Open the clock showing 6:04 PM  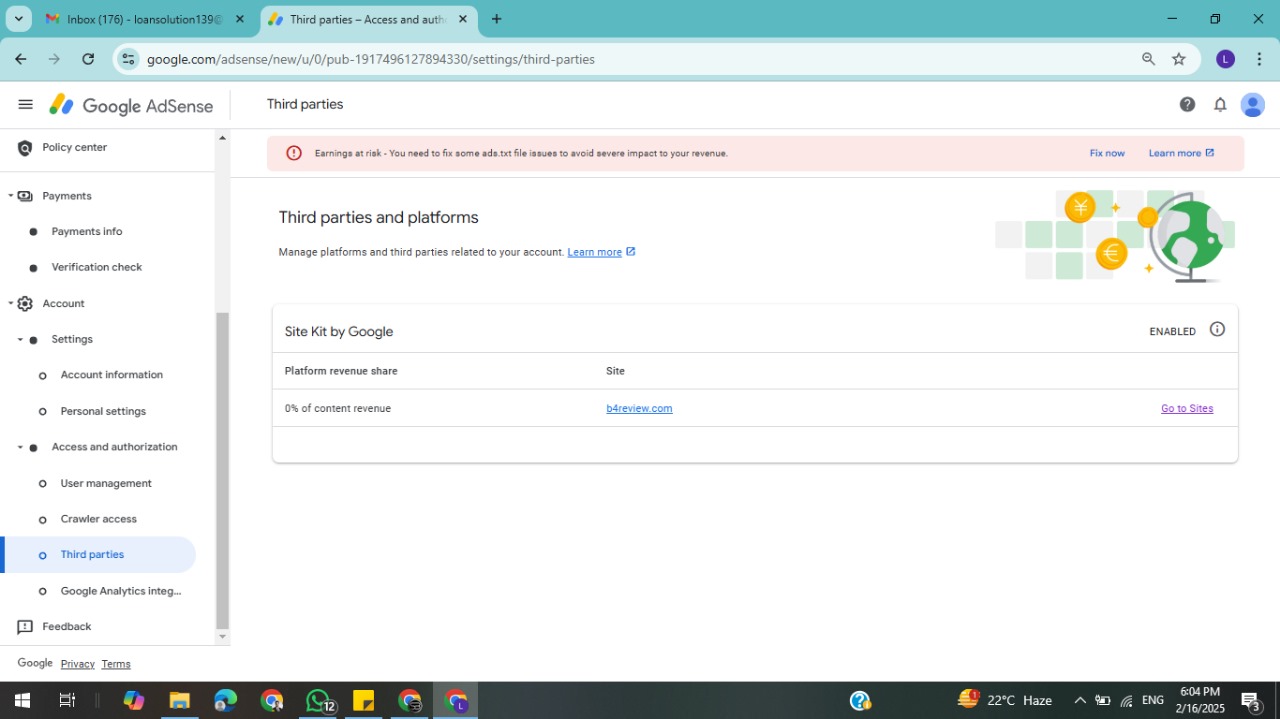[1200, 700]
